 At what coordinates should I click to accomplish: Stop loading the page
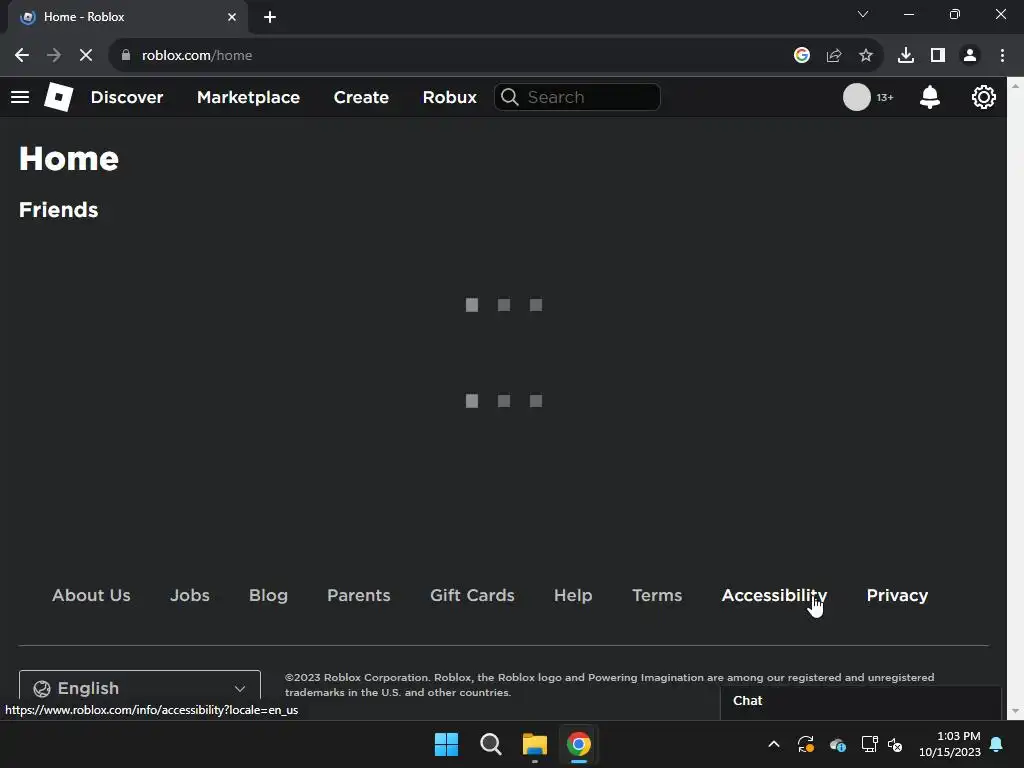[x=86, y=56]
